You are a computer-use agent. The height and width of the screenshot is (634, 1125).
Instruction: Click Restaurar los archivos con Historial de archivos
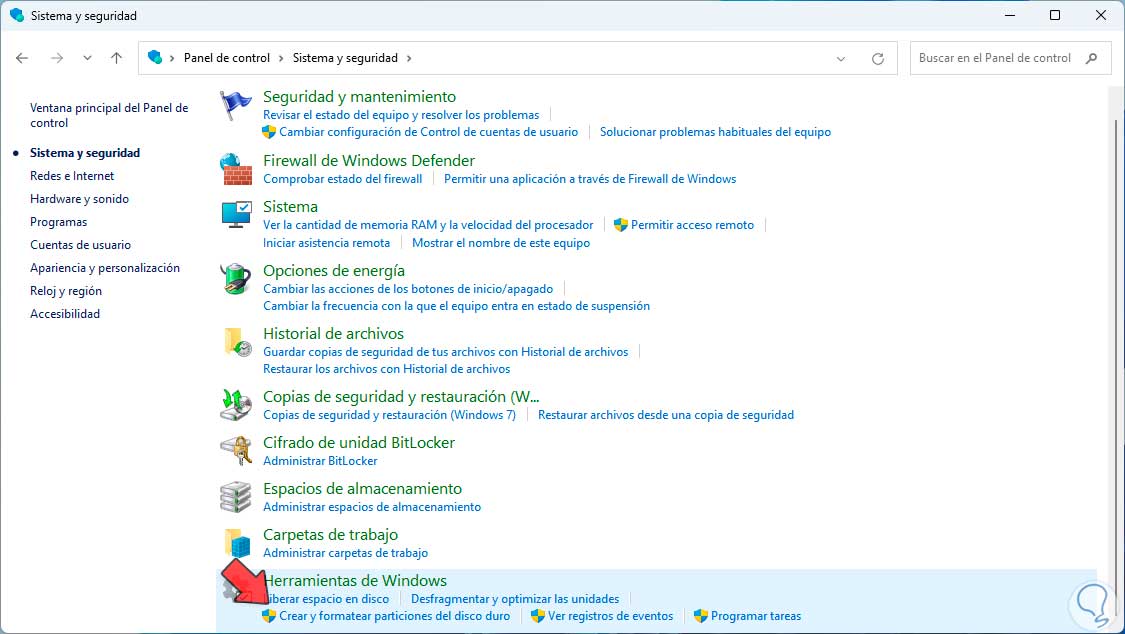coord(387,369)
